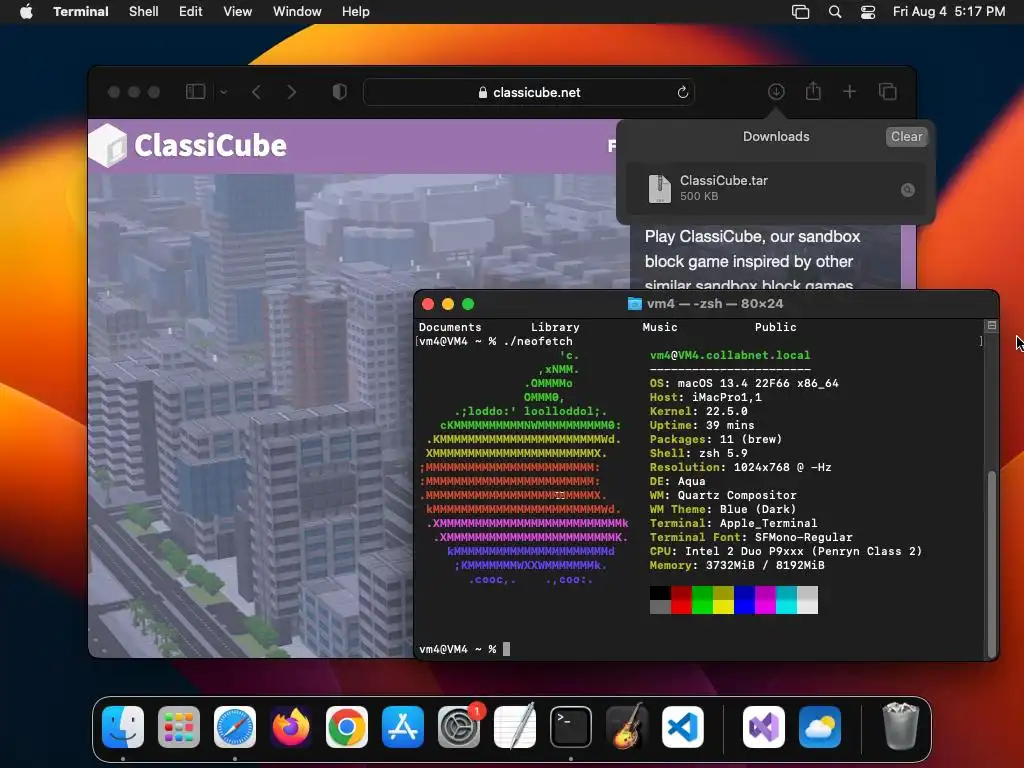
Task: Open Trash from the Dock
Action: (x=900, y=726)
